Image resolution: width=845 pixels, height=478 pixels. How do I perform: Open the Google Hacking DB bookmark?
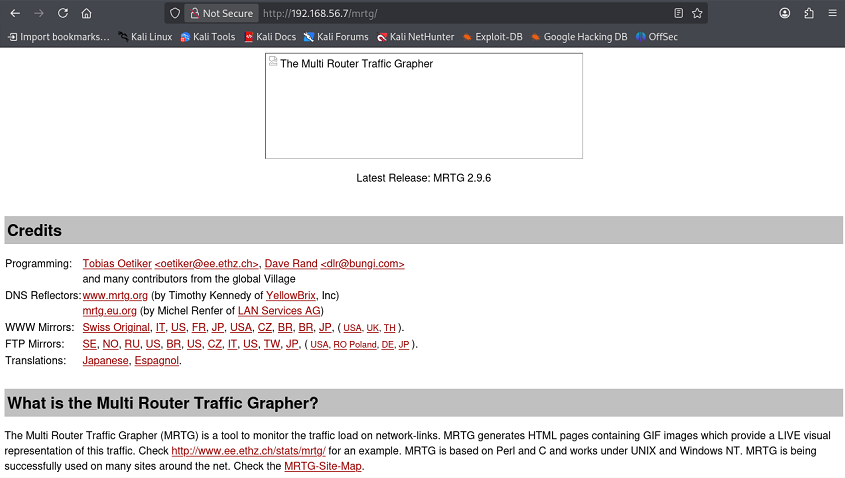click(x=579, y=37)
